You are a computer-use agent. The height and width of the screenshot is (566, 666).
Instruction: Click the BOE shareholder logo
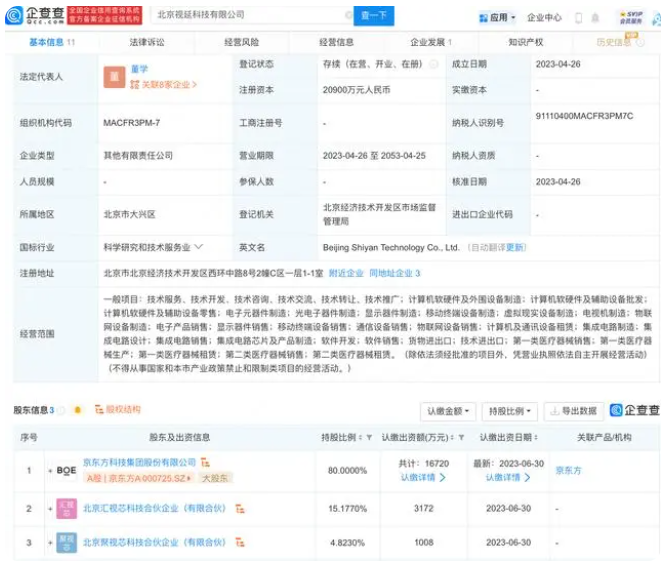click(66, 470)
